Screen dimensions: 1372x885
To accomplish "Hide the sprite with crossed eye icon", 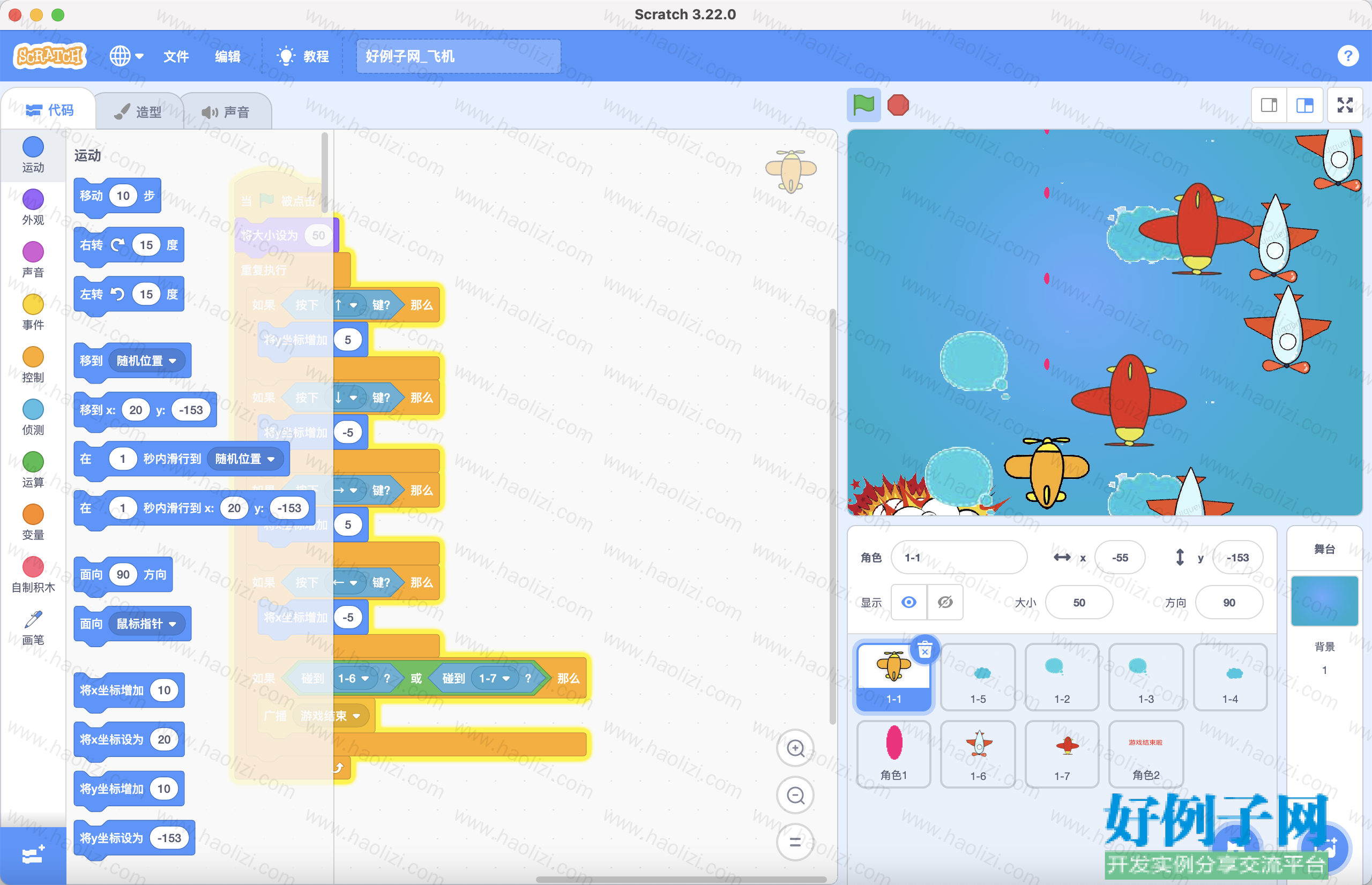I will (945, 602).
